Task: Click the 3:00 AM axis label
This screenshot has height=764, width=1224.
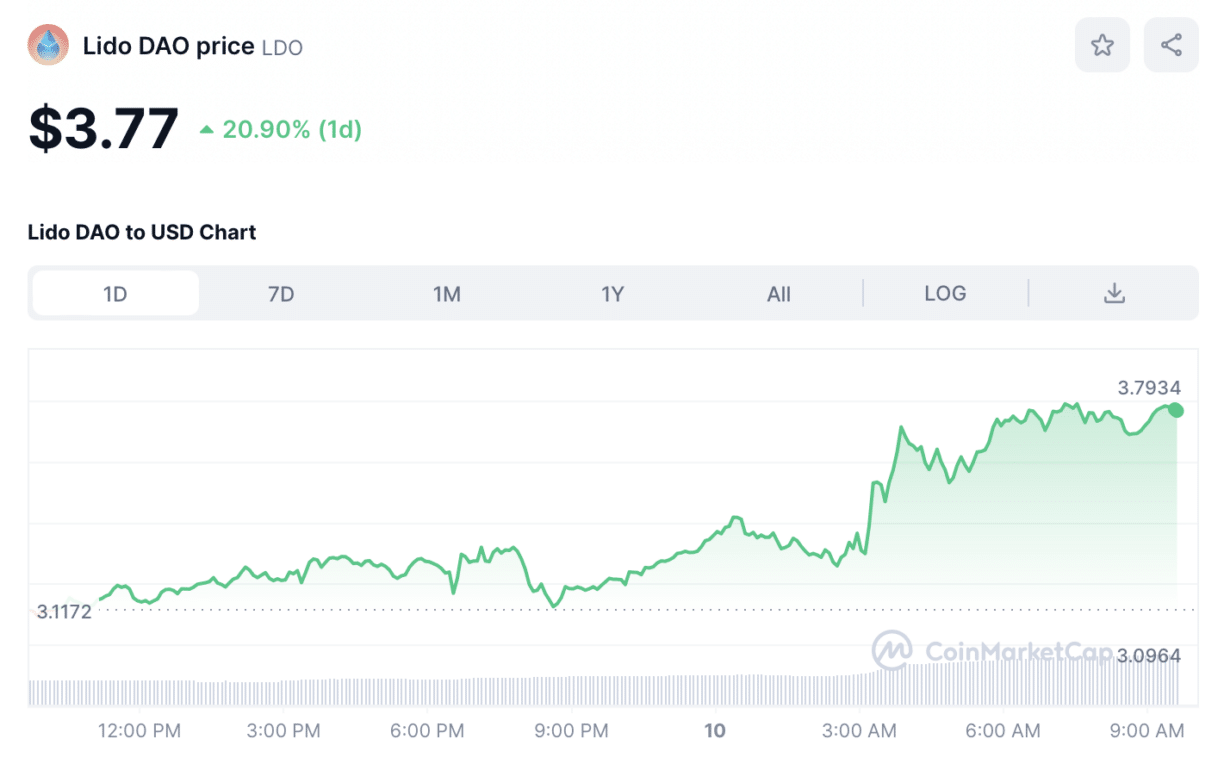Action: coord(859,731)
